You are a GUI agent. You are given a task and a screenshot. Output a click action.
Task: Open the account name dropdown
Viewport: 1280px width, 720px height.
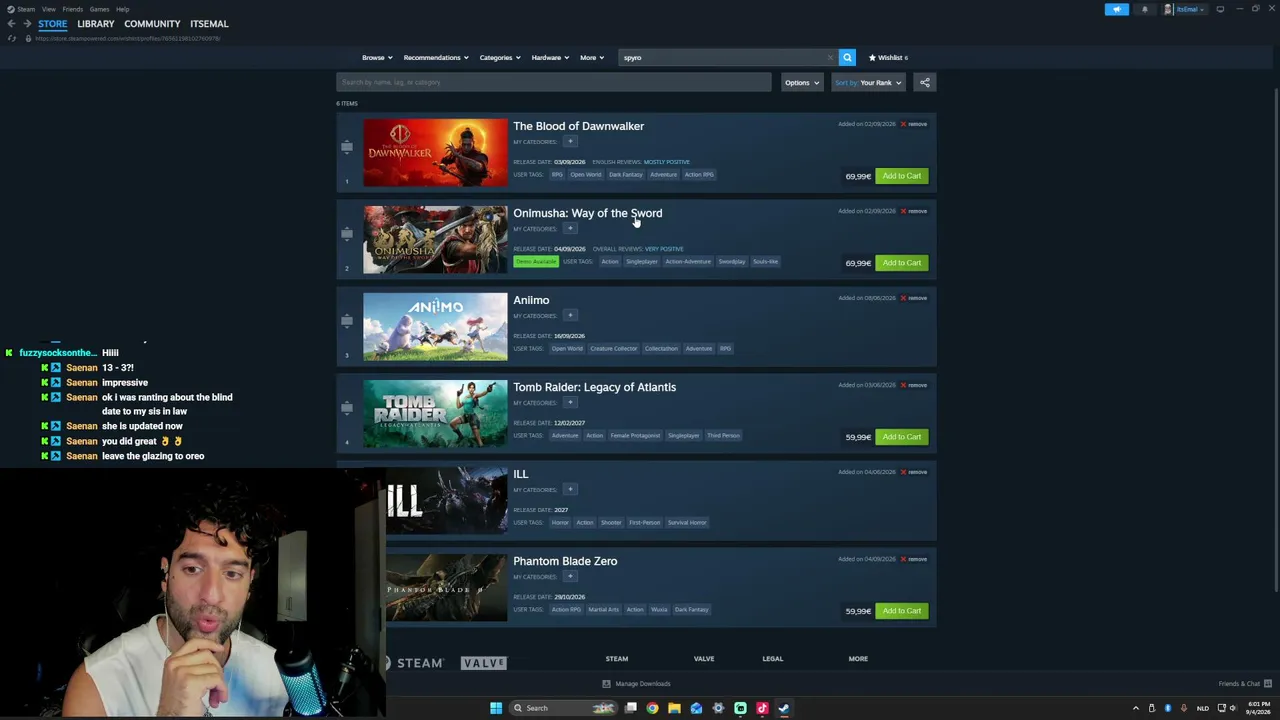pos(1190,9)
